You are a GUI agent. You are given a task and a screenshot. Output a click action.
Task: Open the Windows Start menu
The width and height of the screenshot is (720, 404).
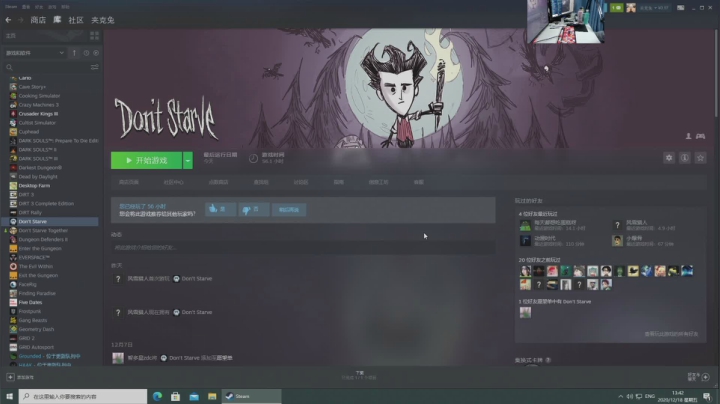point(9,396)
